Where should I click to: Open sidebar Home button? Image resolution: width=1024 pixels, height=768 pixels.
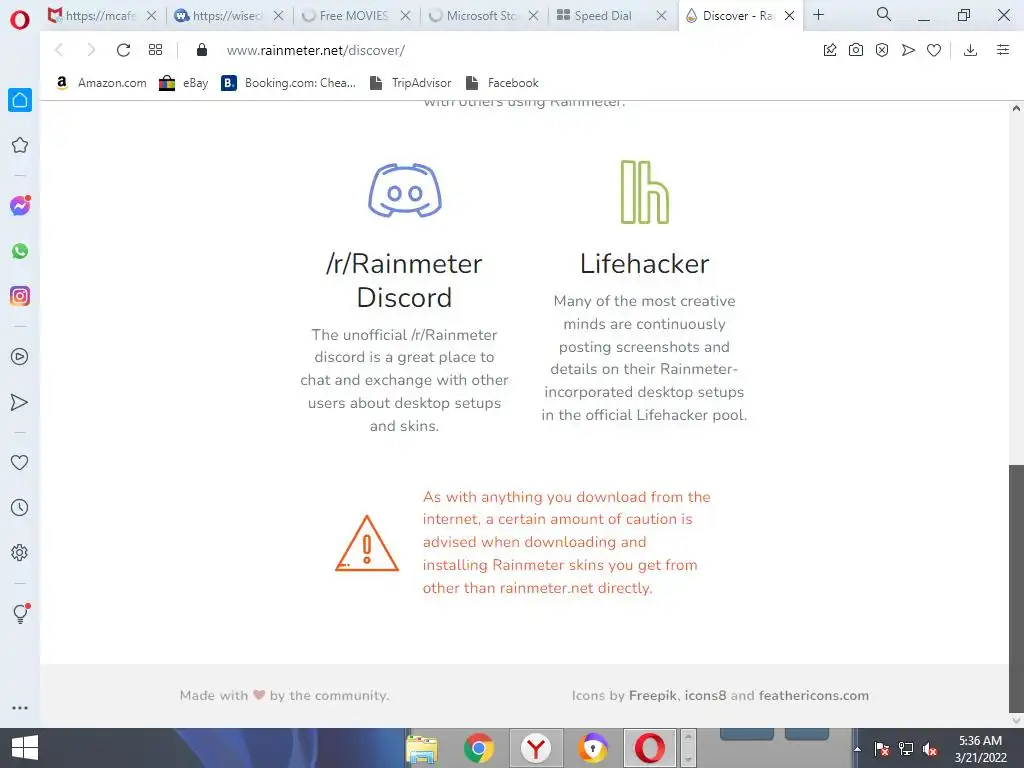pyautogui.click(x=20, y=100)
